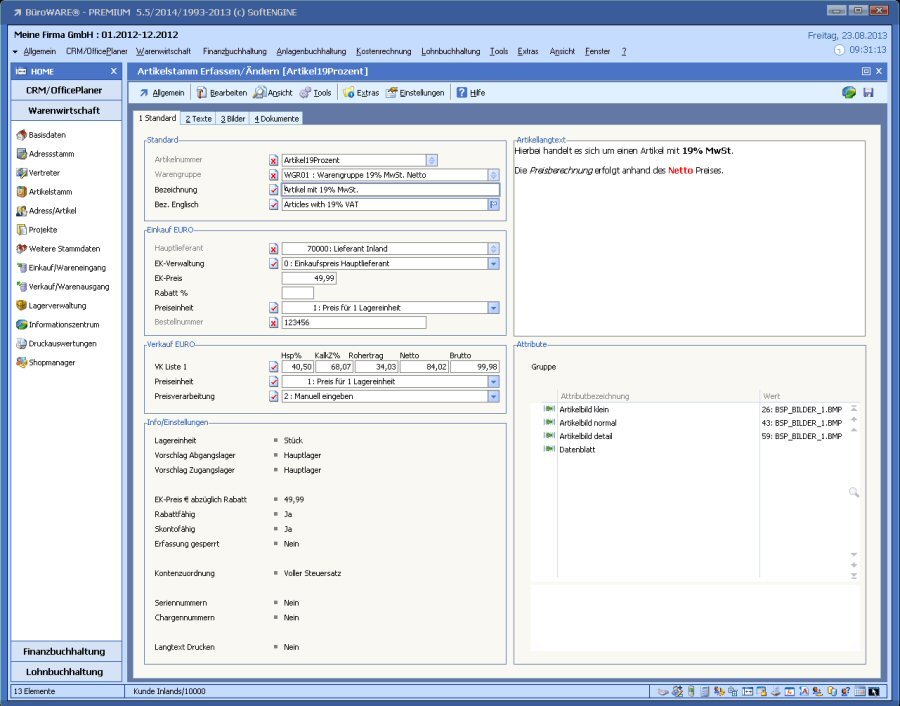The height and width of the screenshot is (706, 900).
Task: Open the Artikelnummer selector arrows
Action: pos(432,160)
